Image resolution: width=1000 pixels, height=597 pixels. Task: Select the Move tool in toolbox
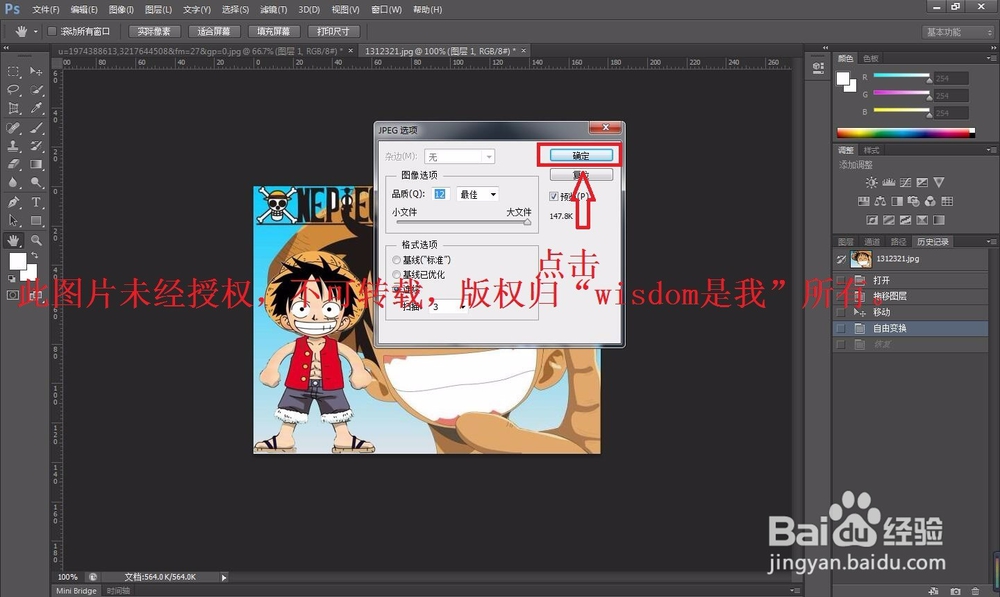coord(36,71)
